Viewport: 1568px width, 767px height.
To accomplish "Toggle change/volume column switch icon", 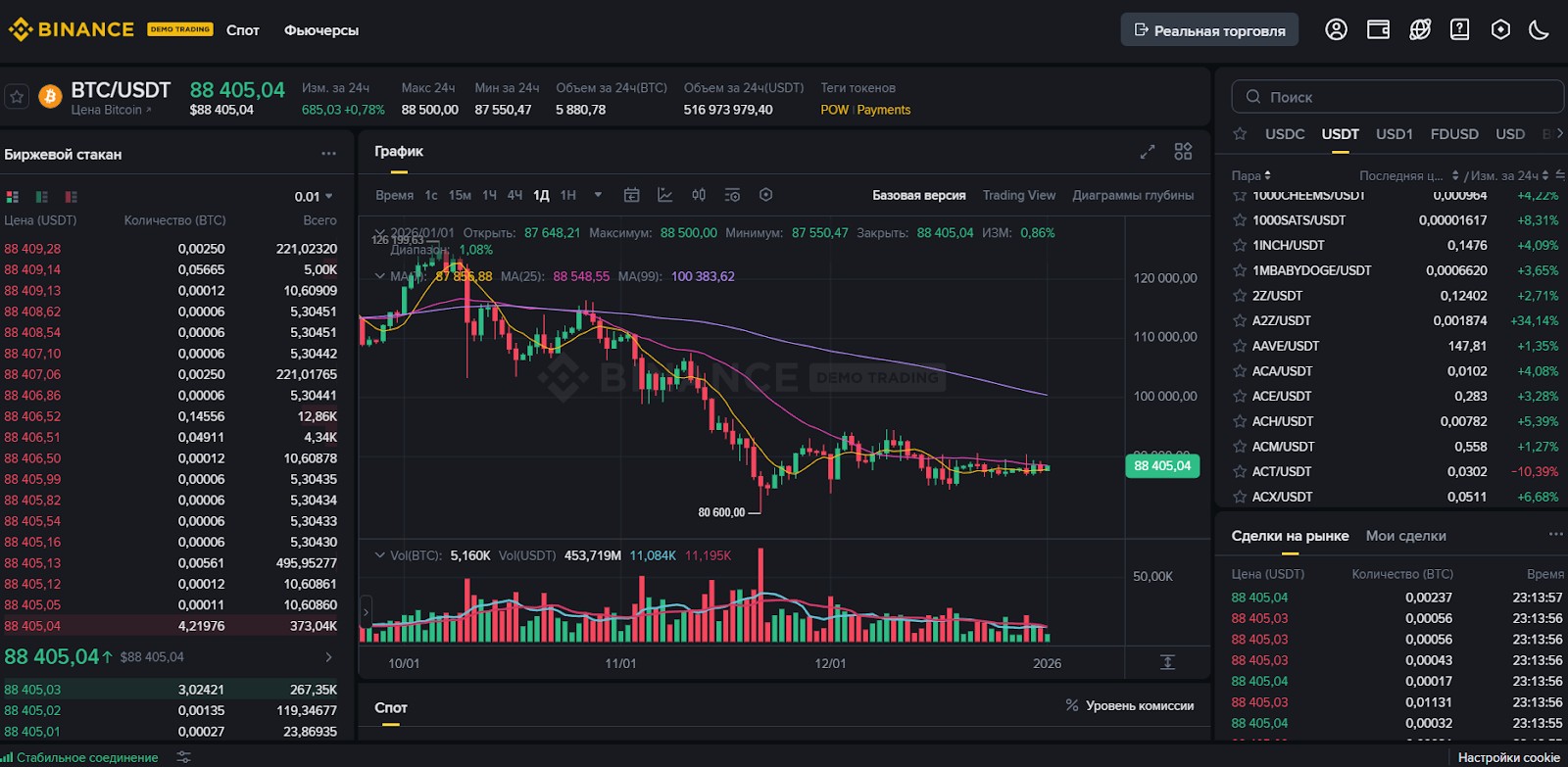I will [x=1560, y=175].
